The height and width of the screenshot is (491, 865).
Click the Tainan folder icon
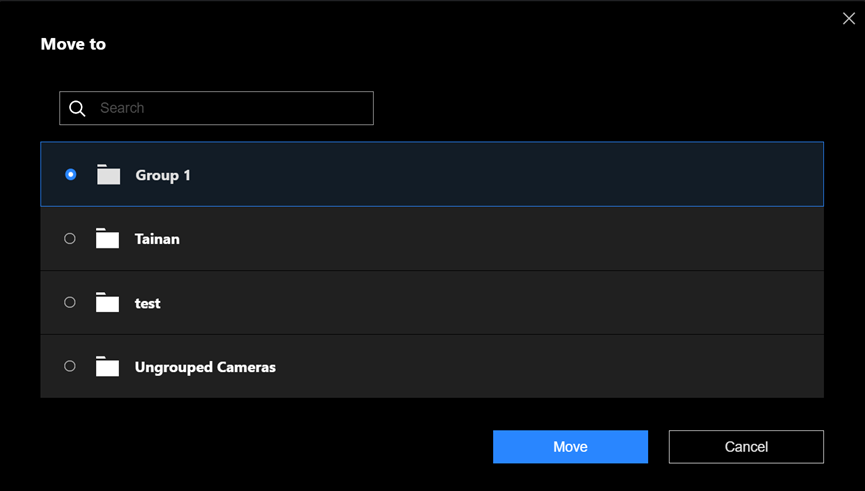point(107,239)
